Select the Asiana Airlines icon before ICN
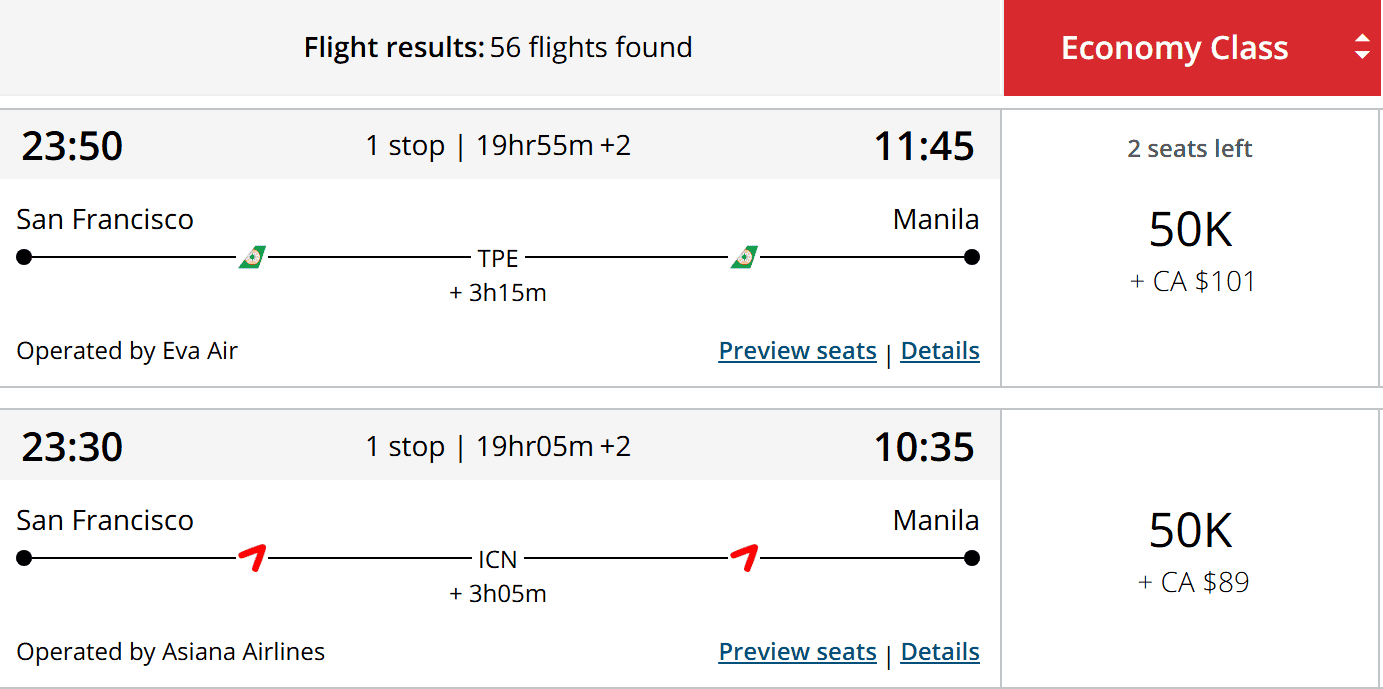This screenshot has width=1383, height=689. [x=253, y=557]
